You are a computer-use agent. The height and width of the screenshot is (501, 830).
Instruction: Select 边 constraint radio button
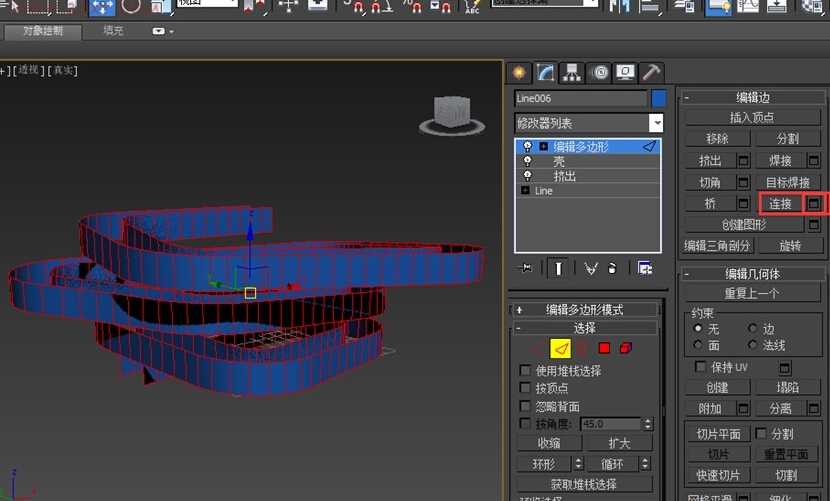(753, 328)
